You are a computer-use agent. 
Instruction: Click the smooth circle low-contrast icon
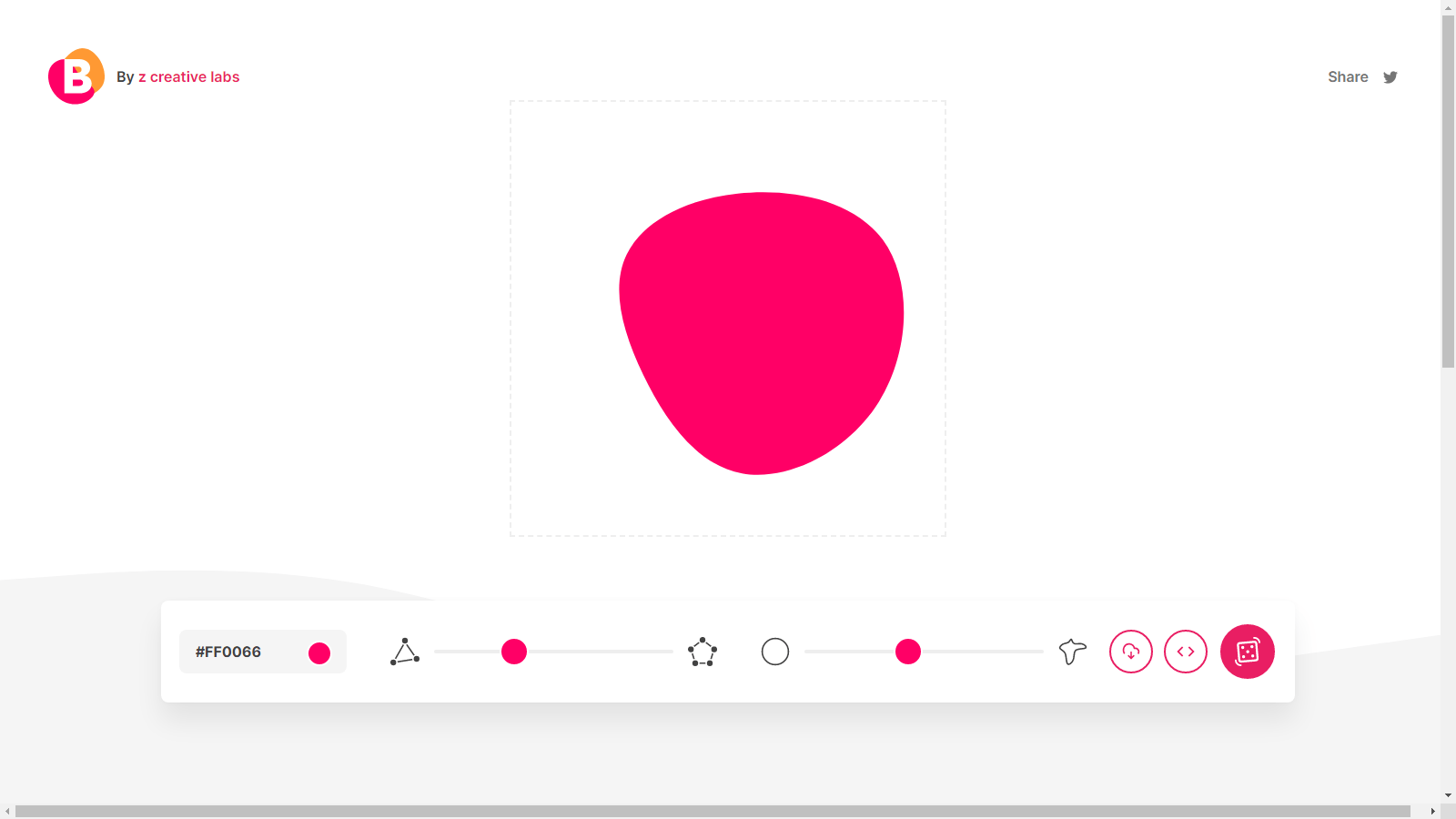coord(775,652)
